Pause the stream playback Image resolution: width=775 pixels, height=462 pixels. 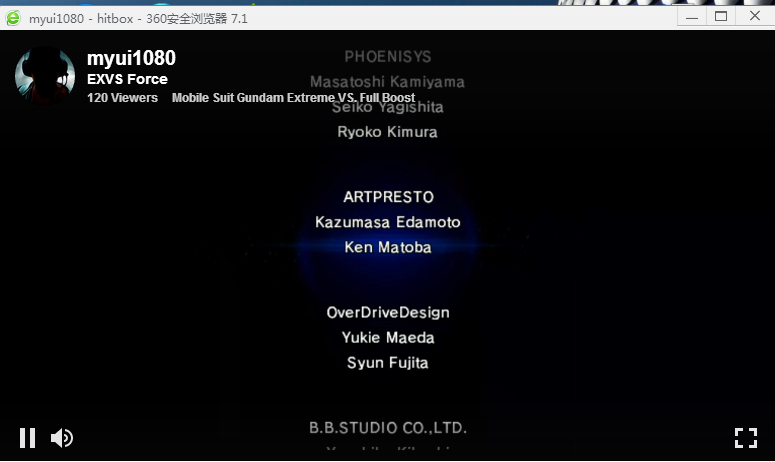(27, 438)
